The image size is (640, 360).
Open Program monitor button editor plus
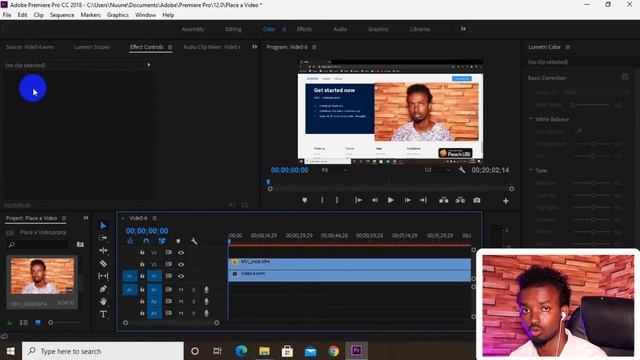pyautogui.click(x=506, y=201)
